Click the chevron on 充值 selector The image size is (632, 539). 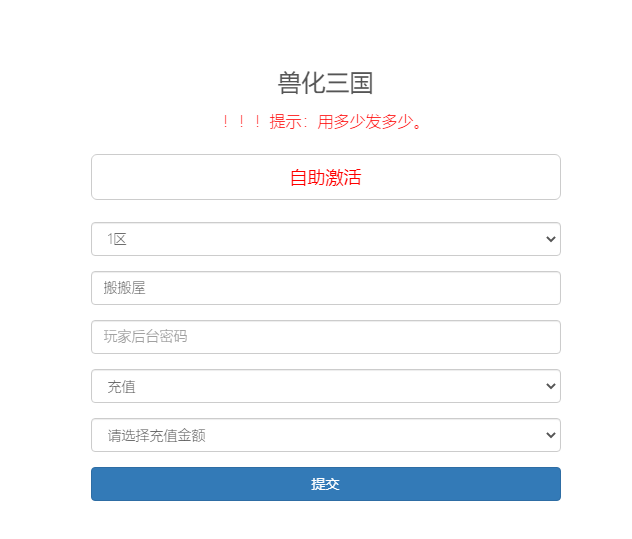pos(550,386)
